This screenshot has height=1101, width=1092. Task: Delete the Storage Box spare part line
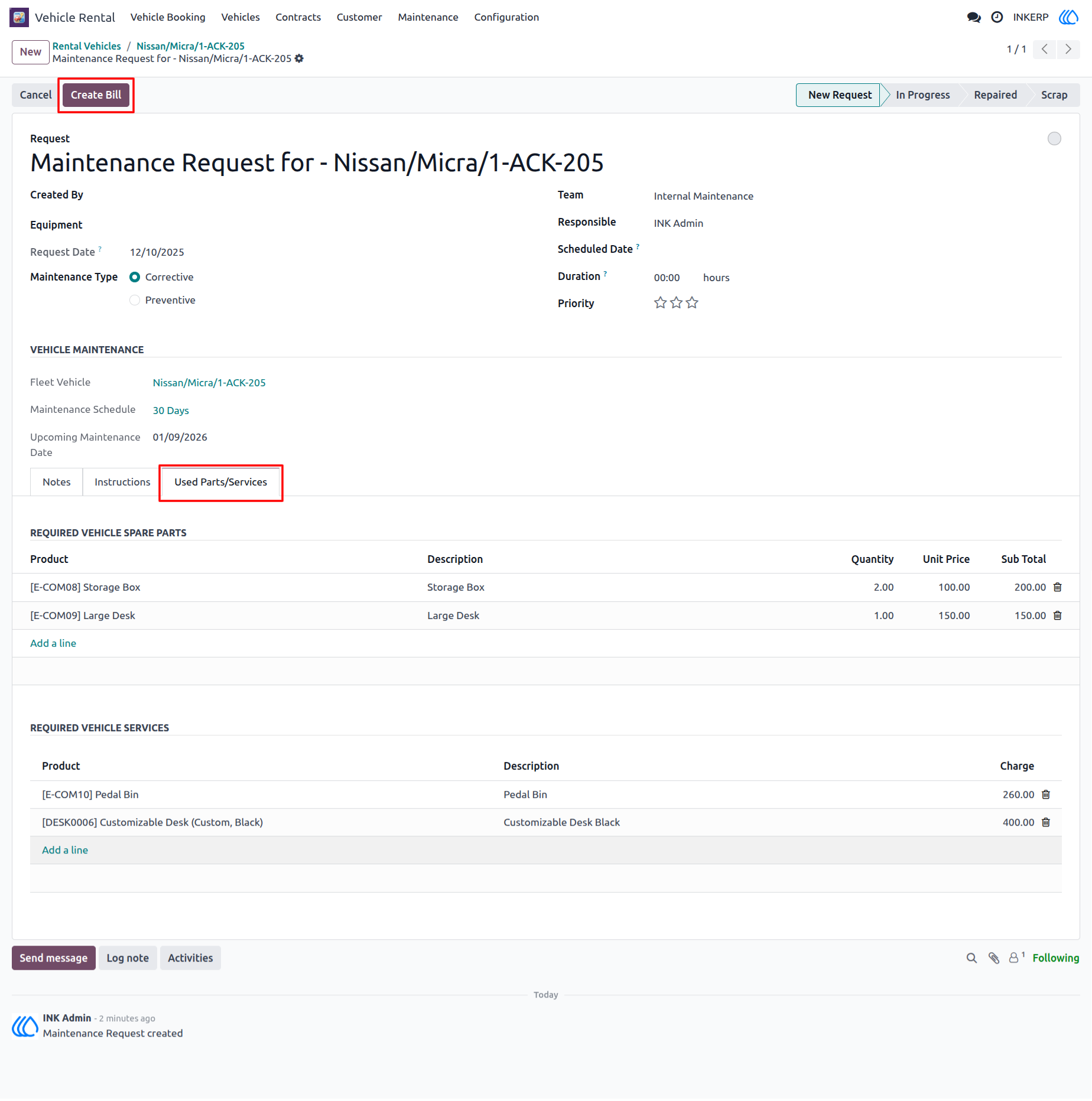coord(1058,587)
